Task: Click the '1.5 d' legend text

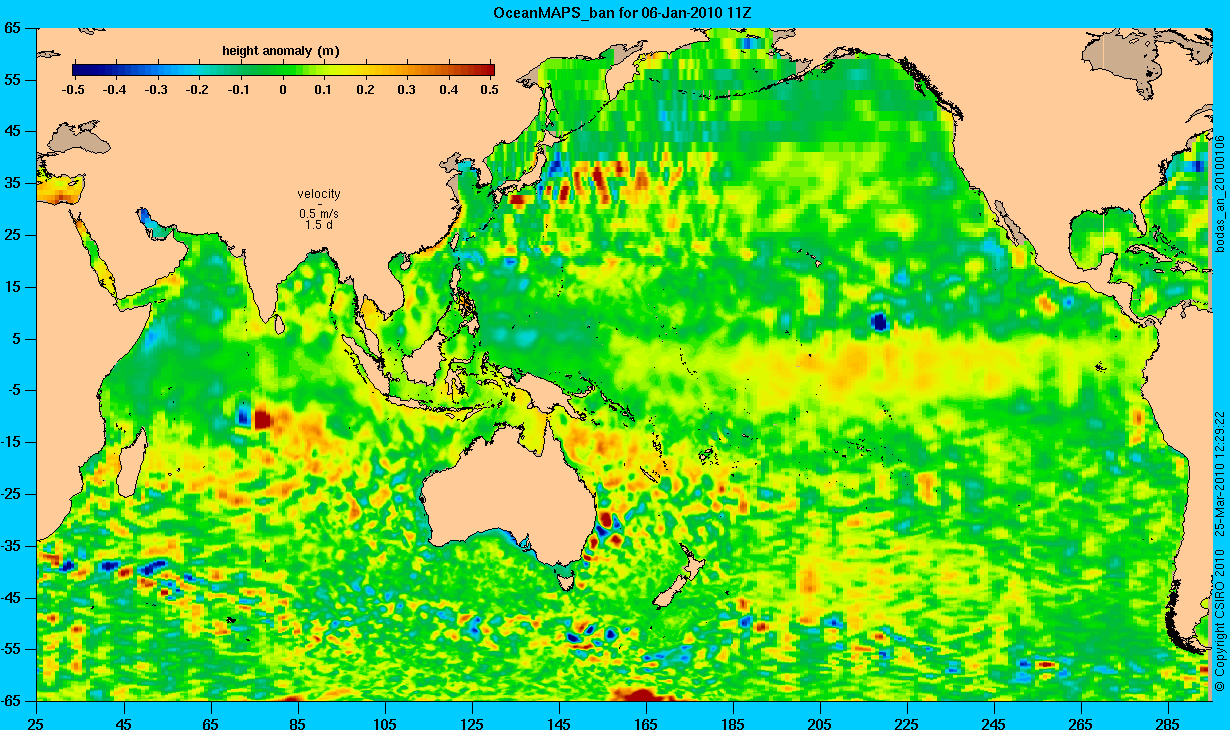Action: (319, 225)
